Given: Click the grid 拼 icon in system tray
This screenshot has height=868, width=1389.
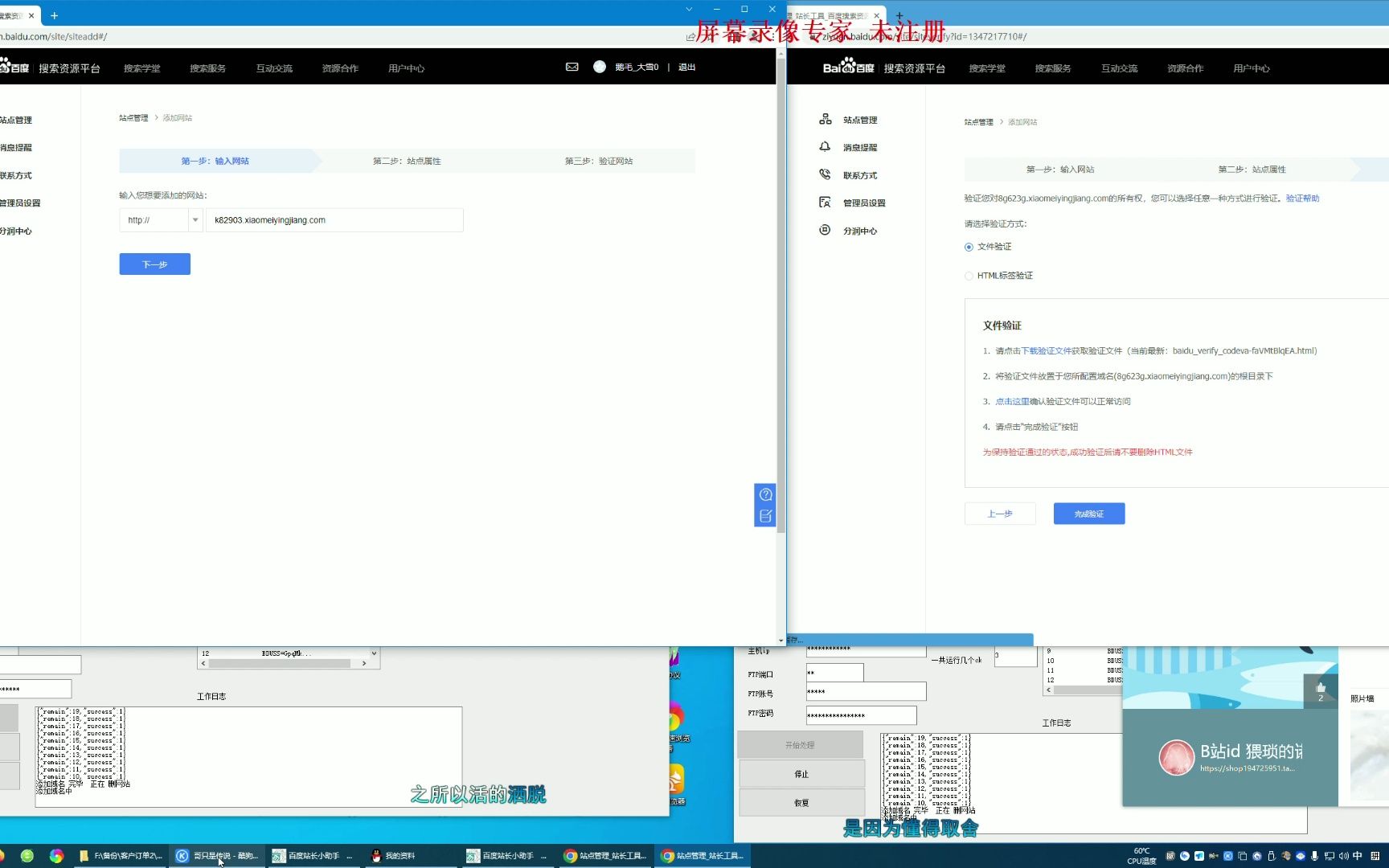Looking at the screenshot, I should click(1375, 856).
